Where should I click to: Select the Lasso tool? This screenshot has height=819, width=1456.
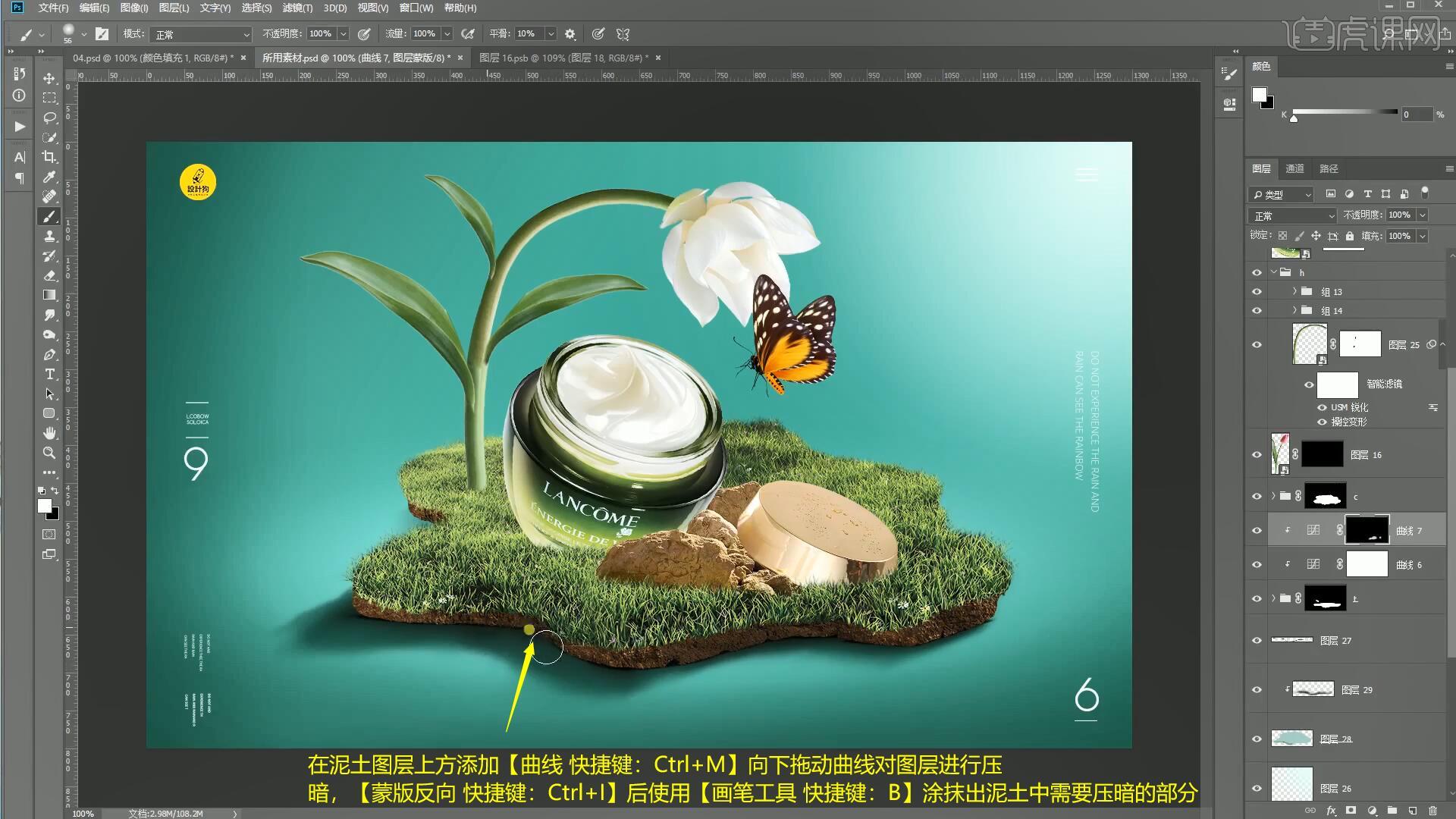click(x=49, y=118)
